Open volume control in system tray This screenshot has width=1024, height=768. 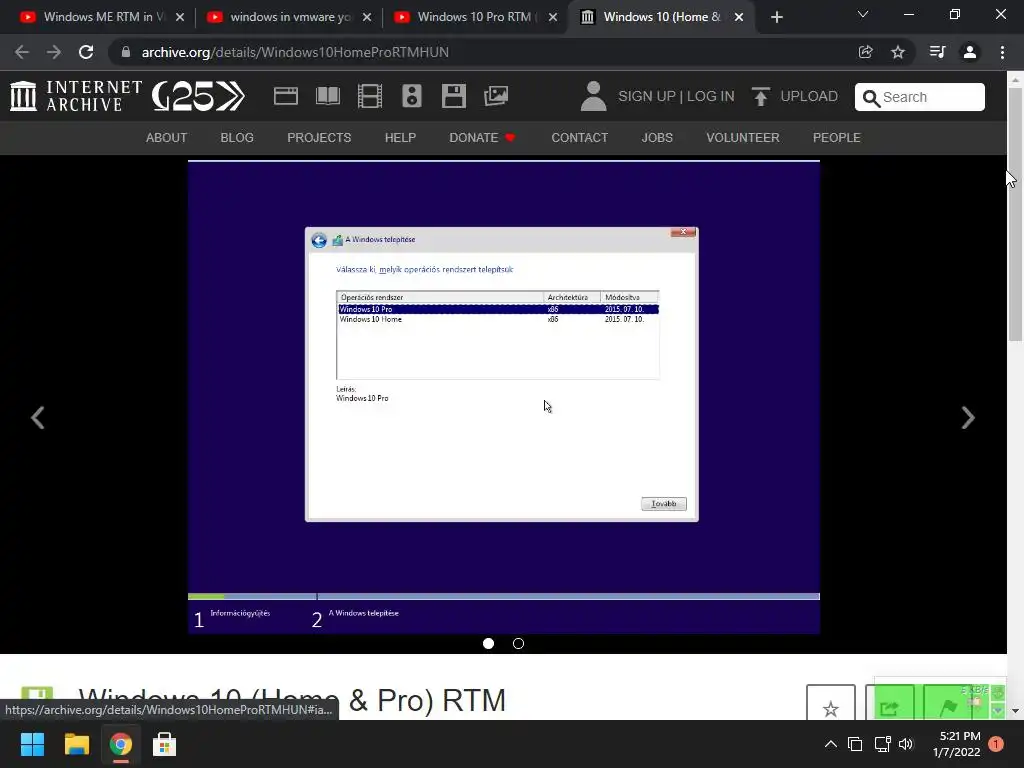906,744
